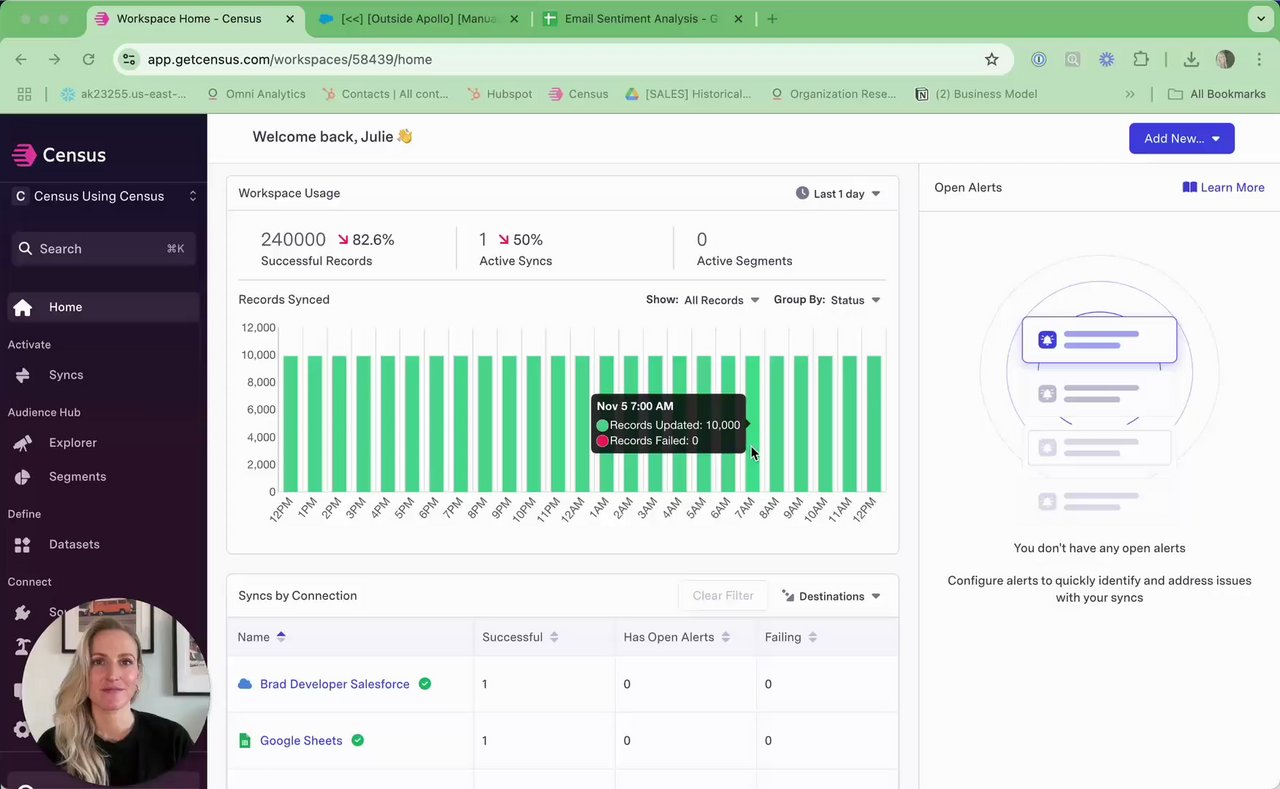Select the Segments pie icon
Viewport: 1280px width, 789px height.
[23, 477]
